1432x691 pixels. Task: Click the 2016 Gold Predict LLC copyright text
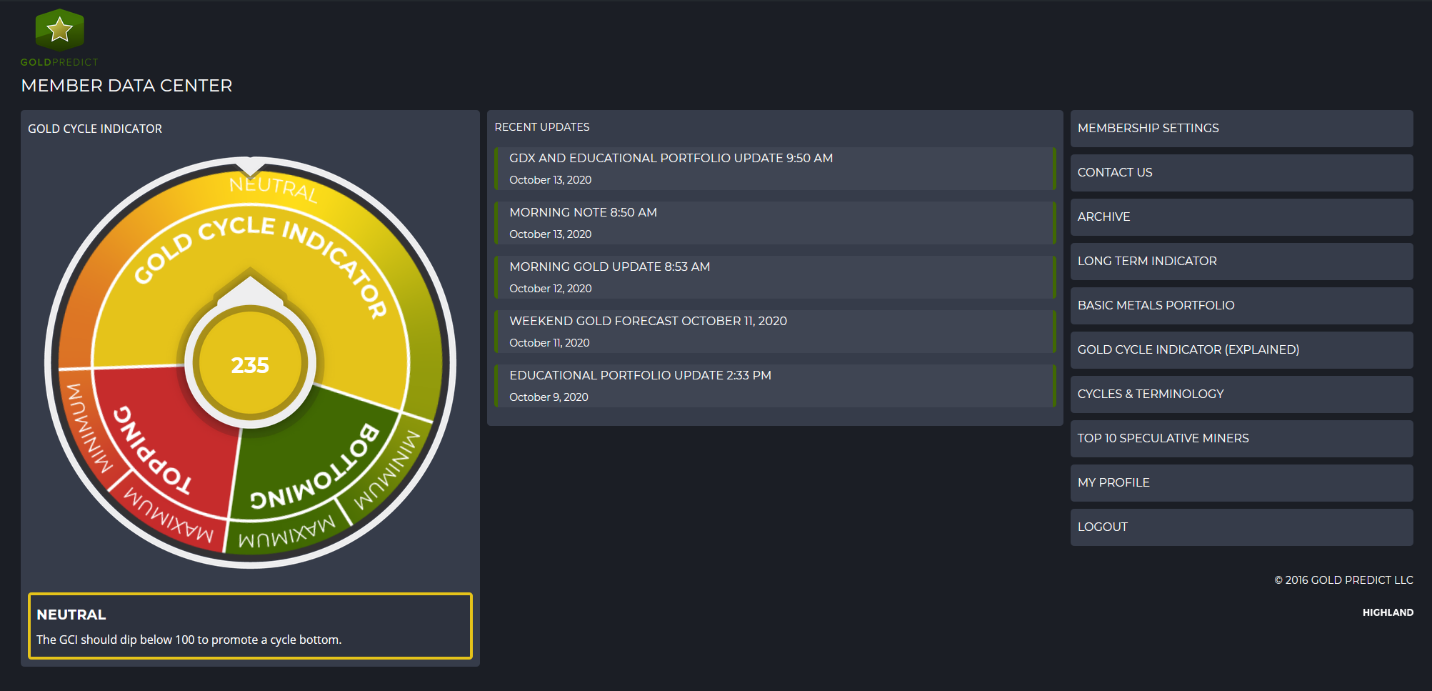(1343, 580)
